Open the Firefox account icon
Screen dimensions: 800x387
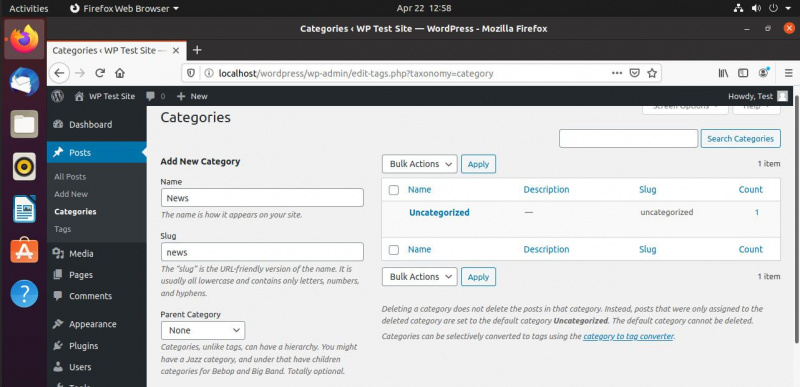764,73
